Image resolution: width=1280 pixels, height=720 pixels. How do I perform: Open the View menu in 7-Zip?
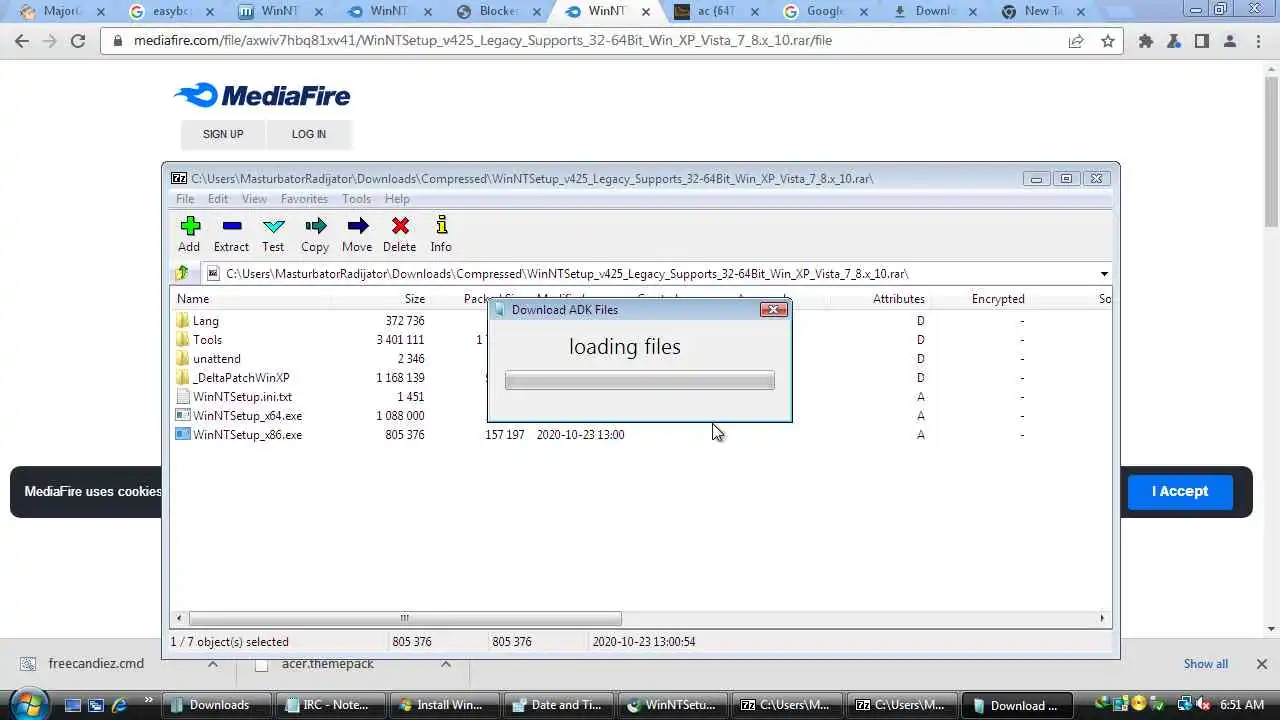tap(254, 199)
